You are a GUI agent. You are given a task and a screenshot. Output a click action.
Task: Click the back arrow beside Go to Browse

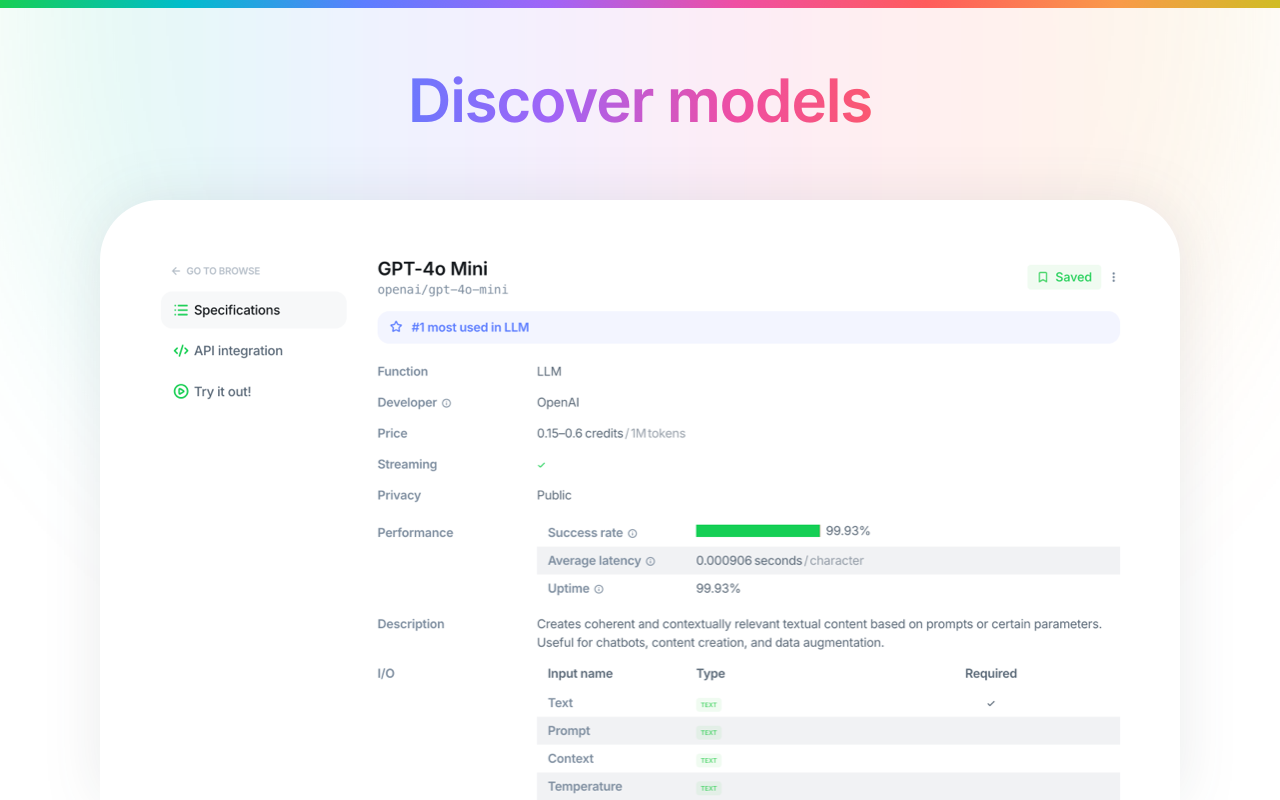(x=176, y=271)
